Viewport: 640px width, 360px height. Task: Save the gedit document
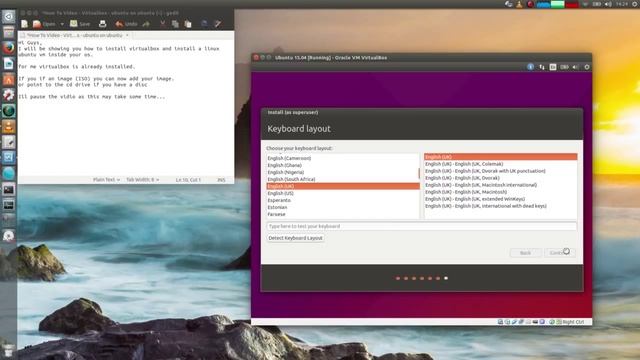80,24
